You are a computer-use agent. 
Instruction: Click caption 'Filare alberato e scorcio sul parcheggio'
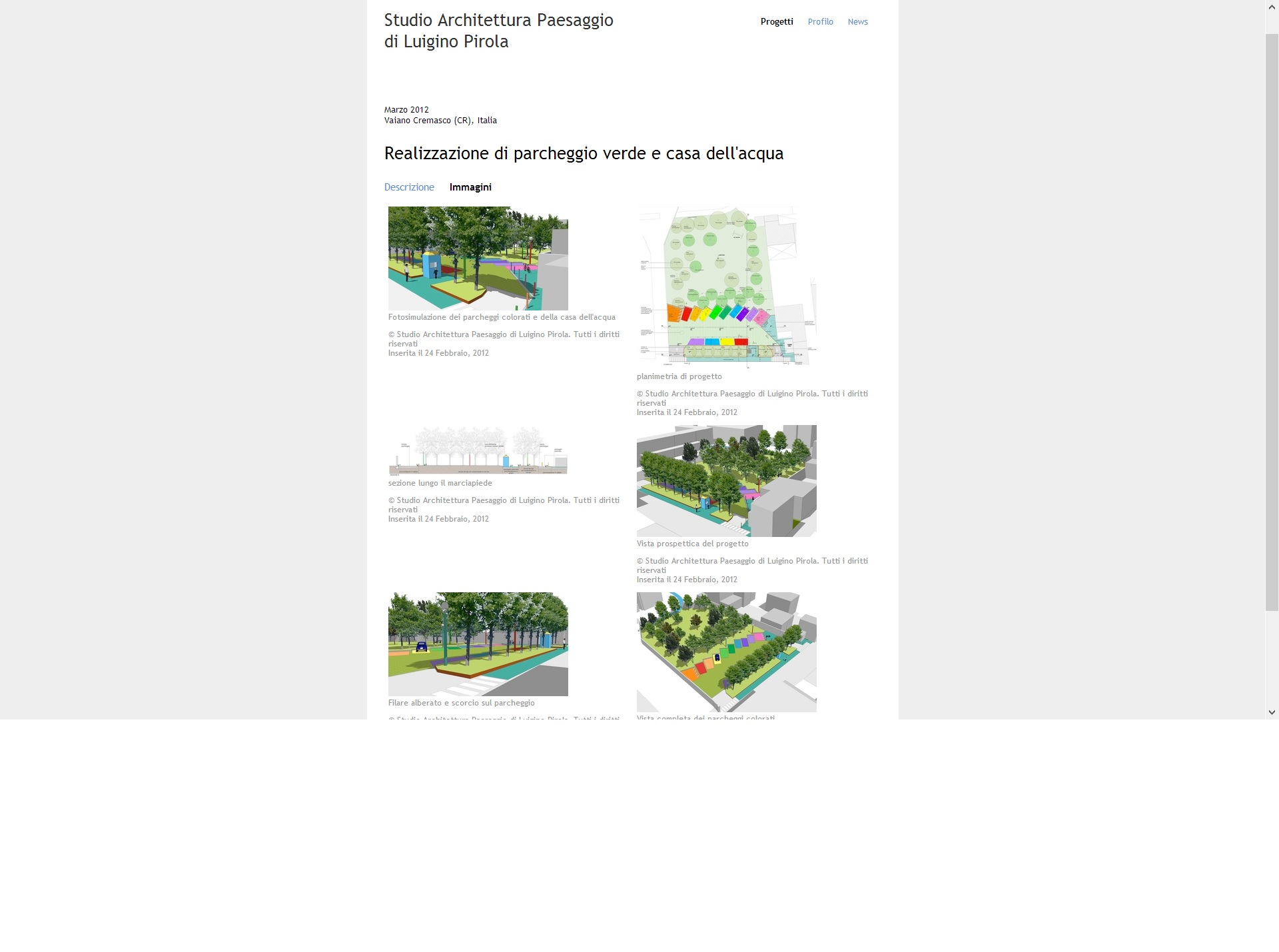tap(462, 703)
